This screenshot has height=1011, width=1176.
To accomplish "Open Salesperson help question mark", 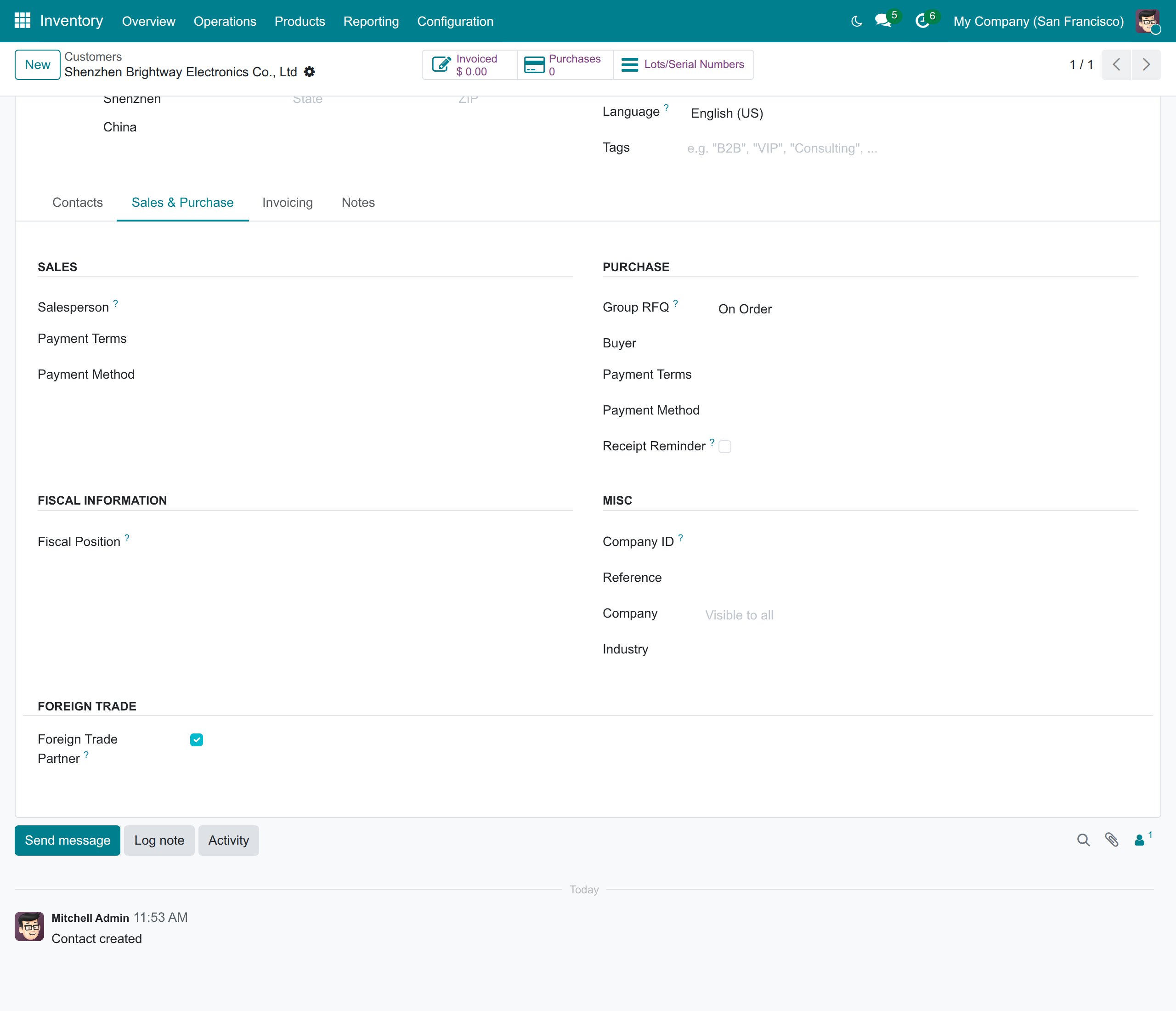I will (116, 304).
